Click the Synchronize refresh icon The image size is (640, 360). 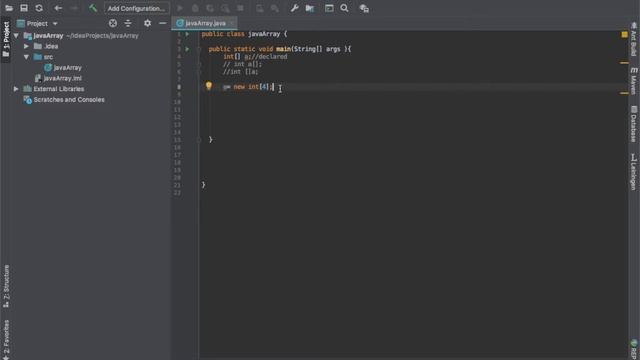(x=39, y=8)
